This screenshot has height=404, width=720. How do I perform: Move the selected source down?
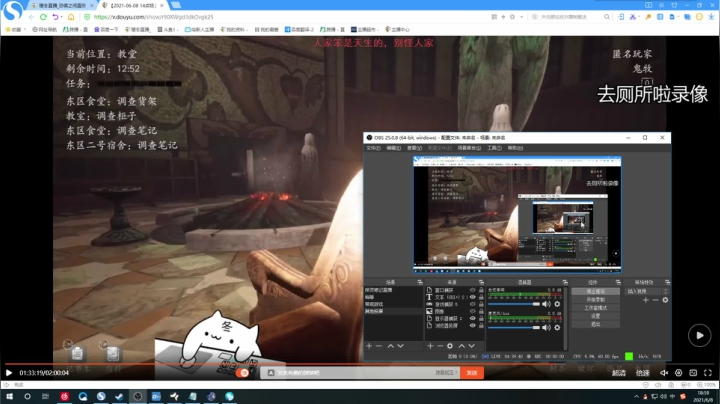[471, 346]
